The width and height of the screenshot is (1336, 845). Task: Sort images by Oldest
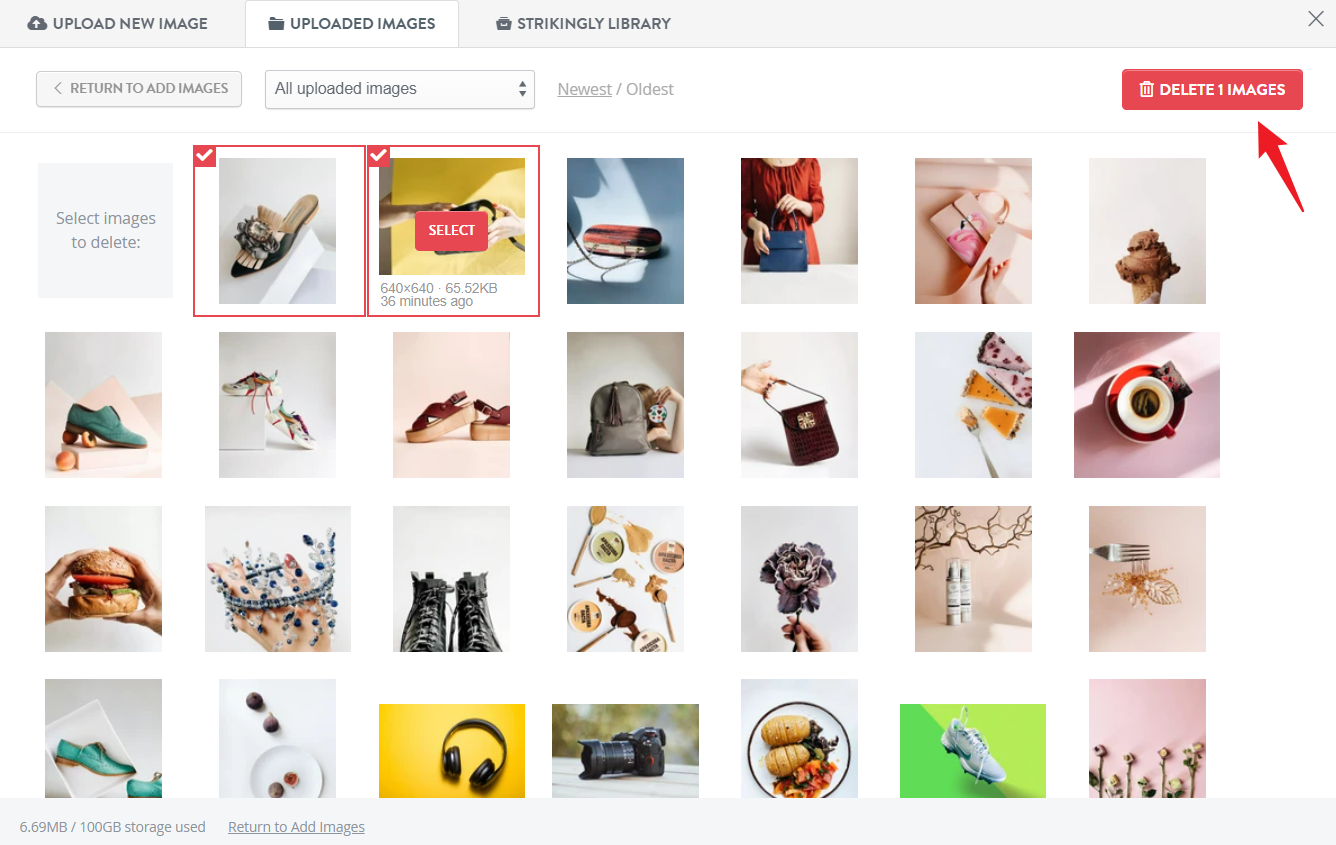coord(650,89)
